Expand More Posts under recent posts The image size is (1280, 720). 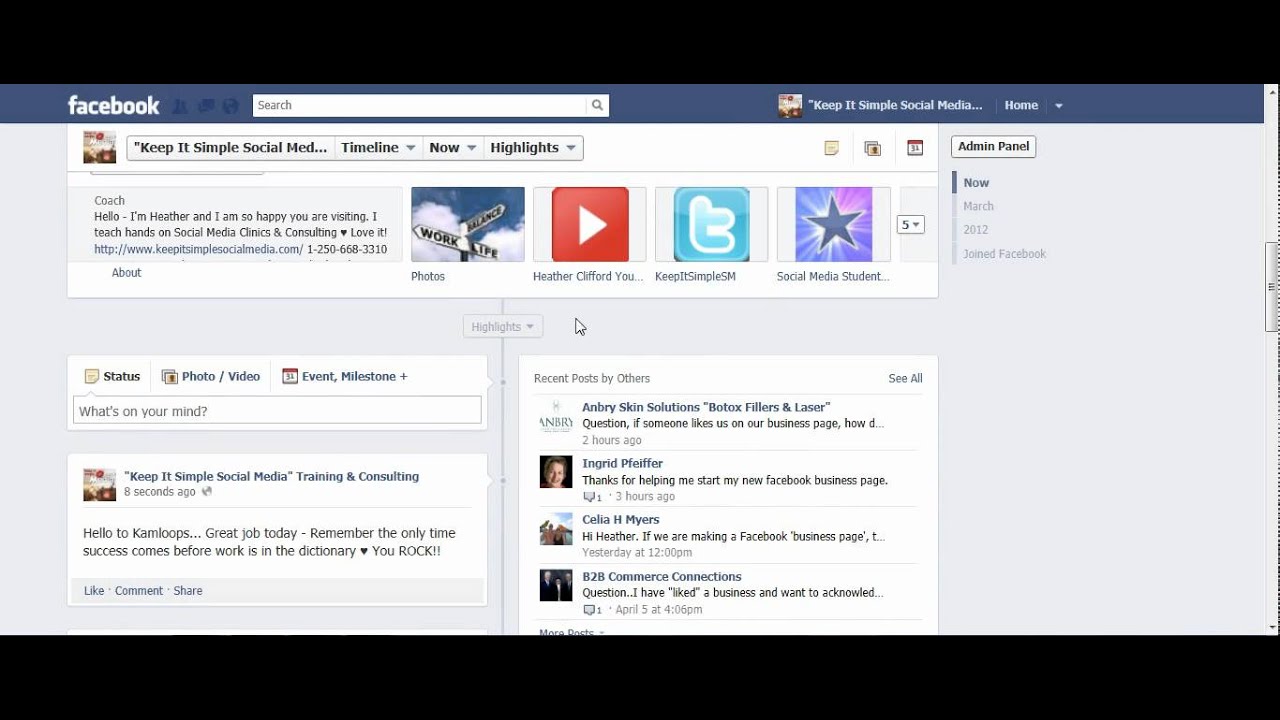click(571, 632)
